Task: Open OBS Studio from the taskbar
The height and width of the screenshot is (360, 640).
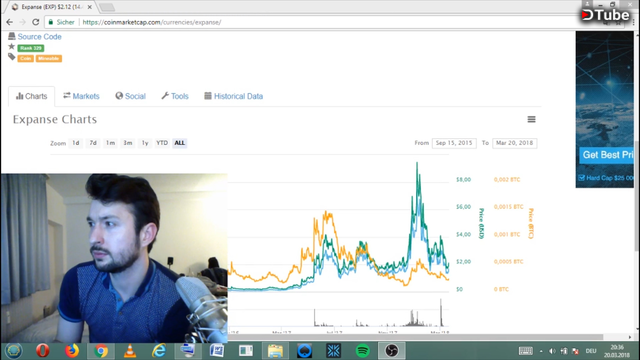Action: click(x=391, y=351)
